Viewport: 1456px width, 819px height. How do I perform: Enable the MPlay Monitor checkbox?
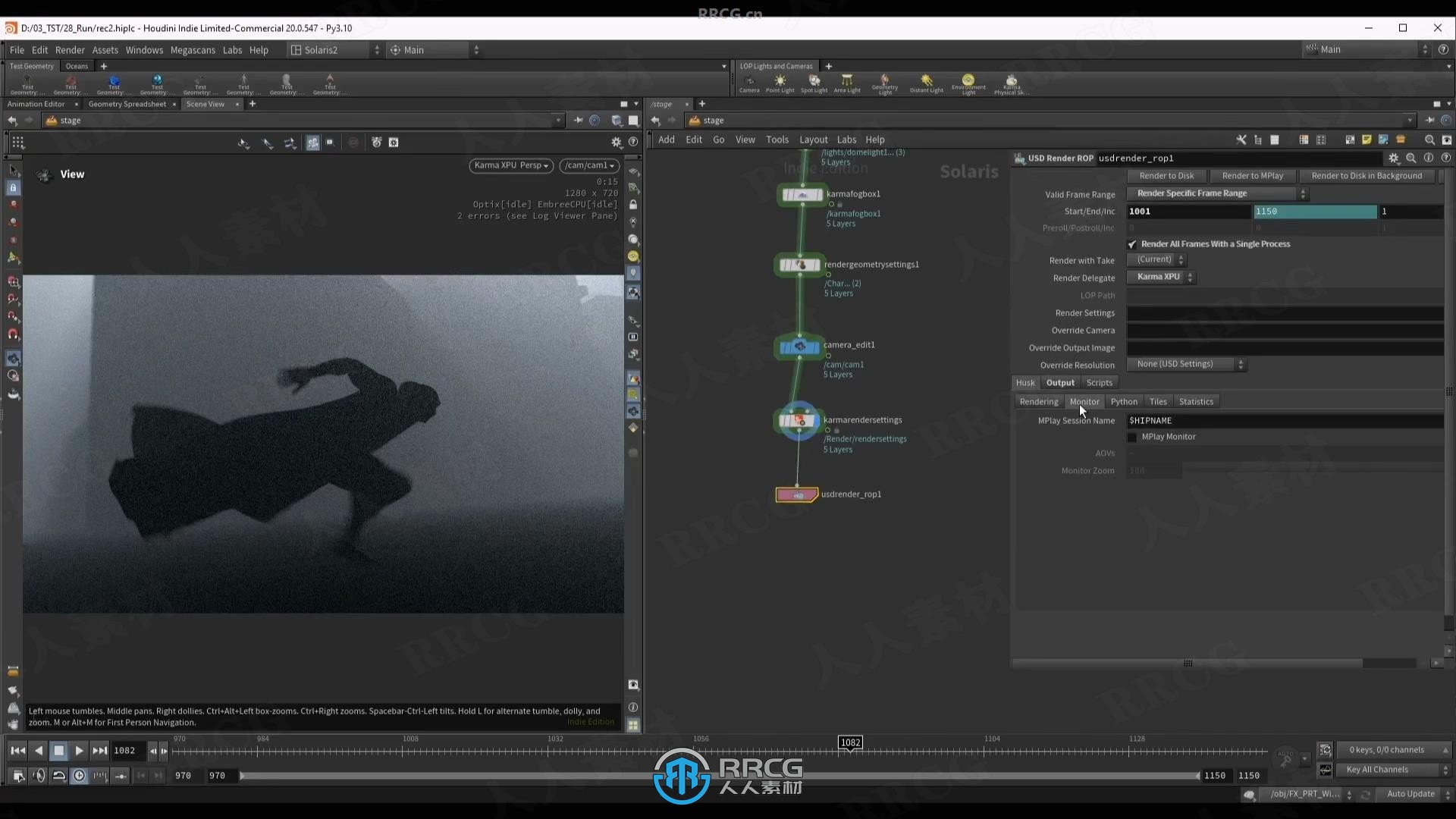(x=1132, y=438)
